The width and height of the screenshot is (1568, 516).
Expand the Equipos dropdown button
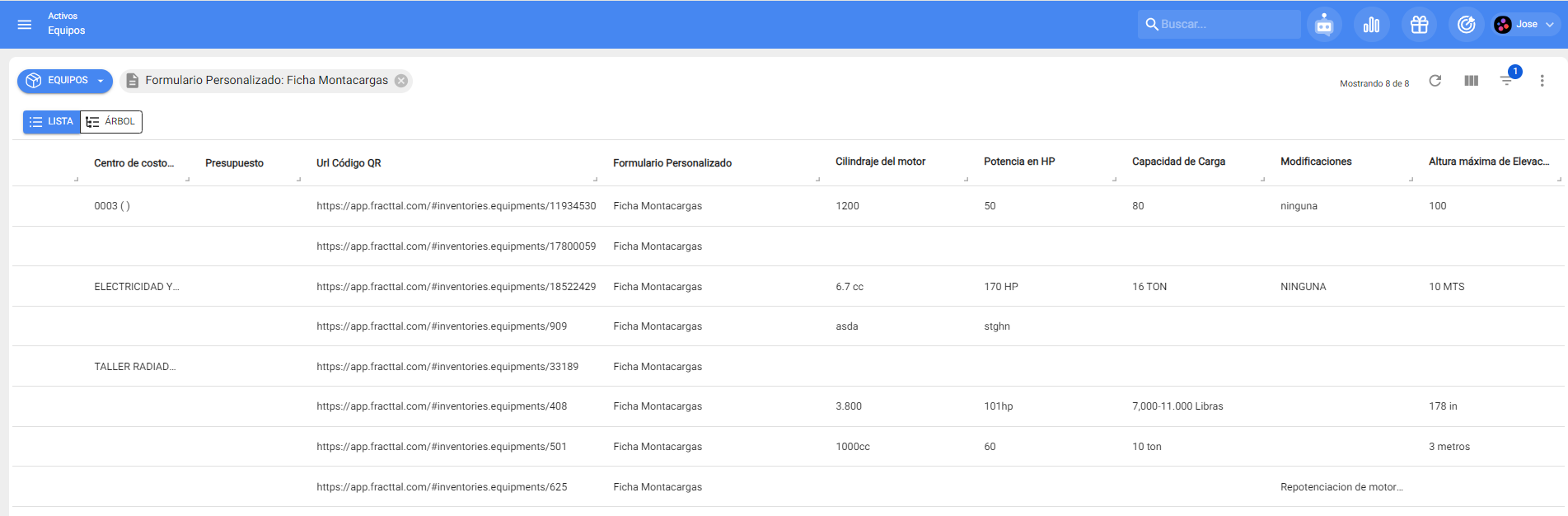(x=65, y=81)
